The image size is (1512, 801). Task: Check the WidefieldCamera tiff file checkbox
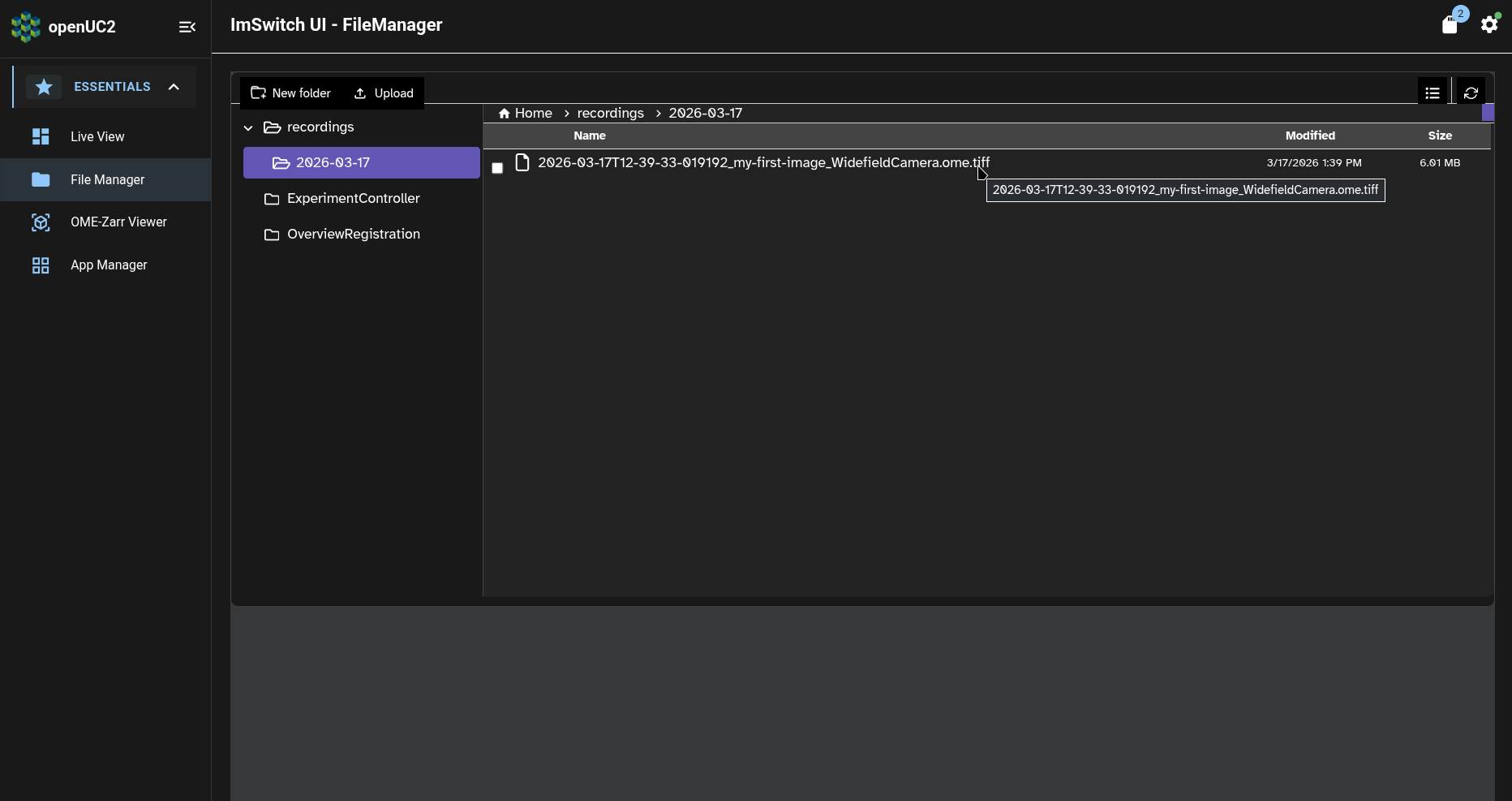(497, 168)
